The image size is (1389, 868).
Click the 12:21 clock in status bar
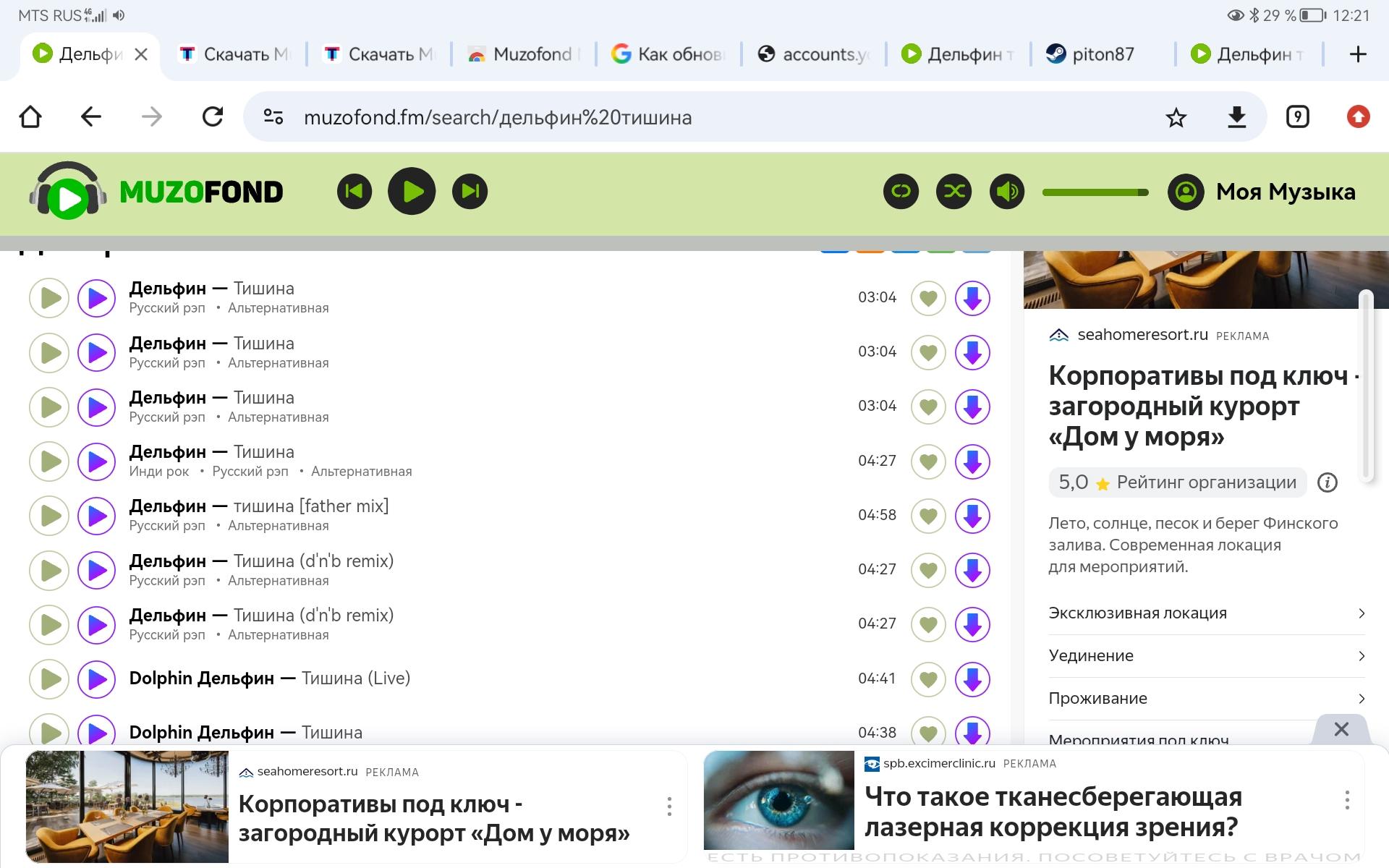pos(1351,15)
